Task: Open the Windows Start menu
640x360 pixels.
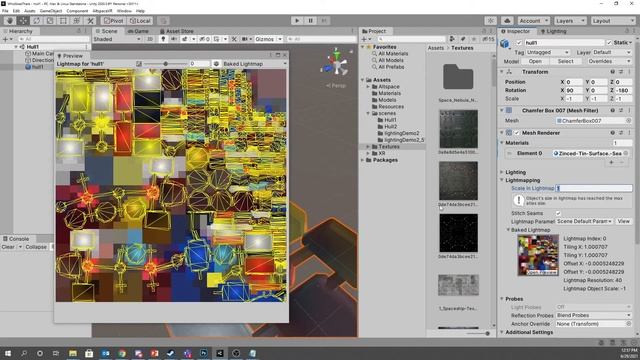Action: tap(7, 353)
